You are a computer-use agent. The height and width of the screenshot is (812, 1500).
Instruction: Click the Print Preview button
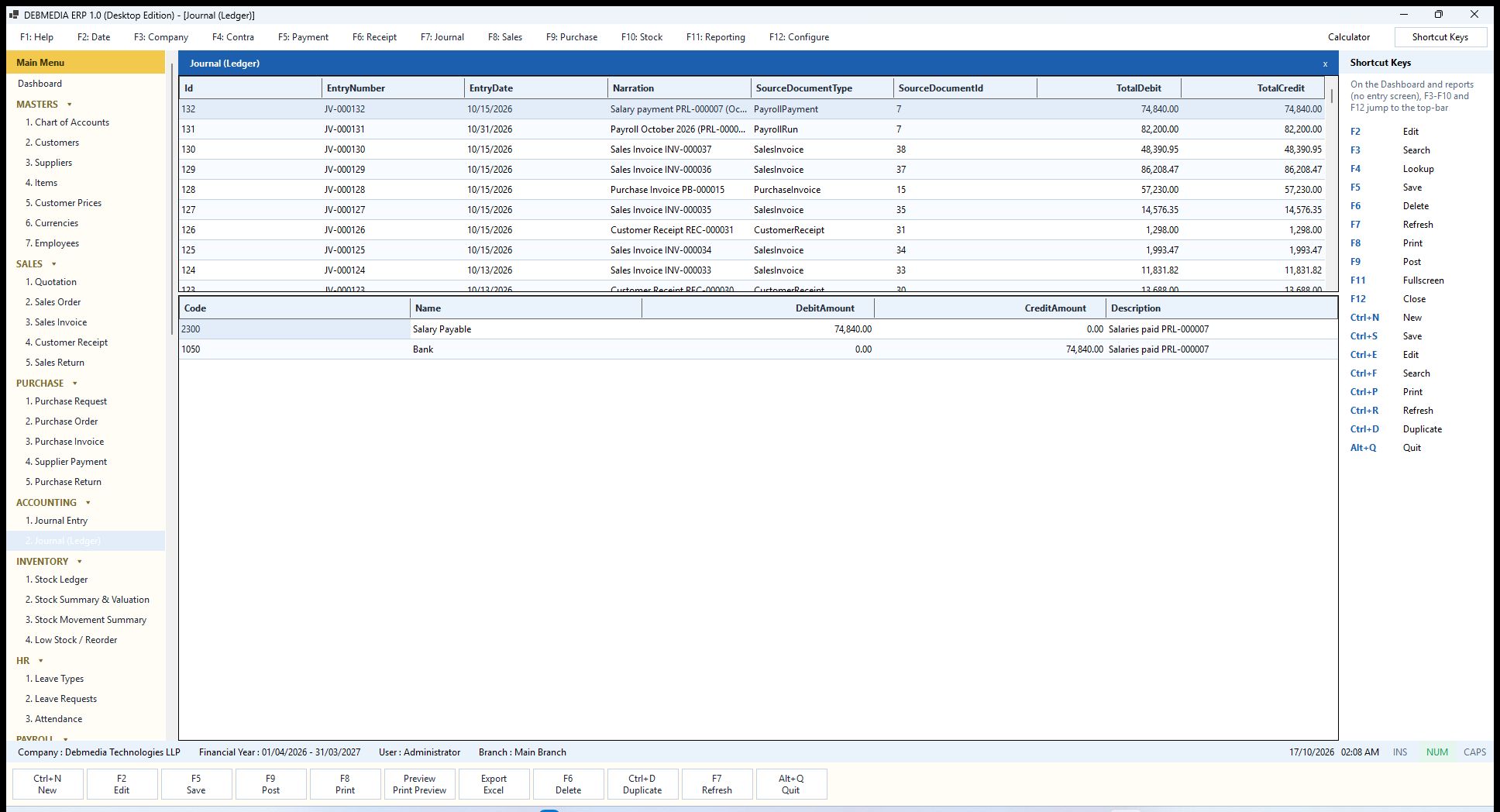(419, 784)
